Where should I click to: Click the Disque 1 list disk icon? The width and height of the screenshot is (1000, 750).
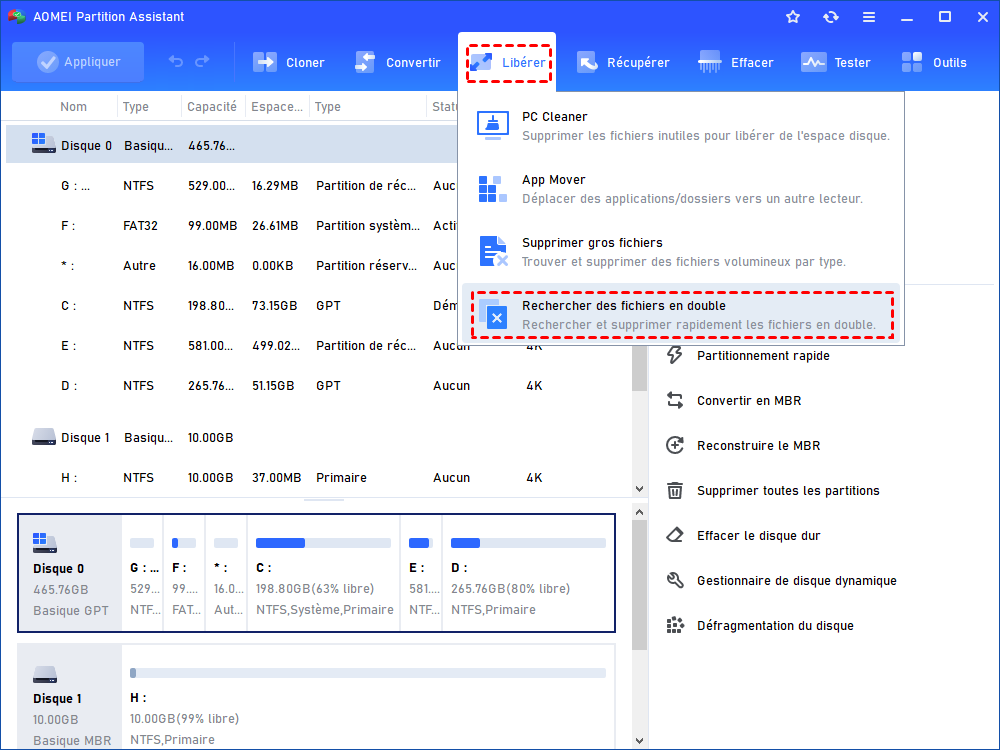point(43,437)
